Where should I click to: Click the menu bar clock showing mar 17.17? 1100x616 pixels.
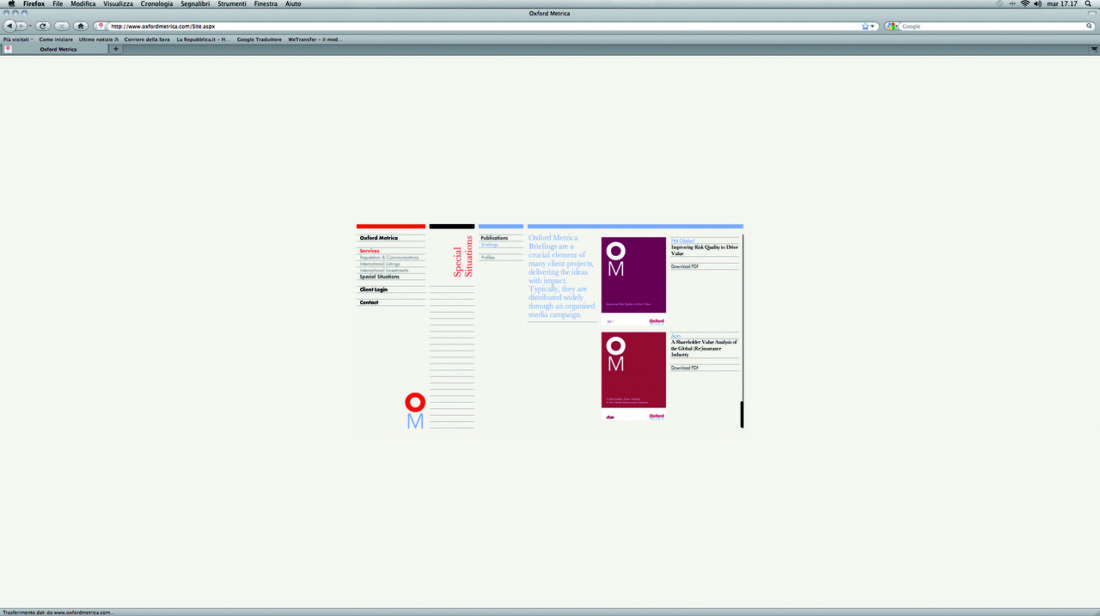coord(1061,4)
